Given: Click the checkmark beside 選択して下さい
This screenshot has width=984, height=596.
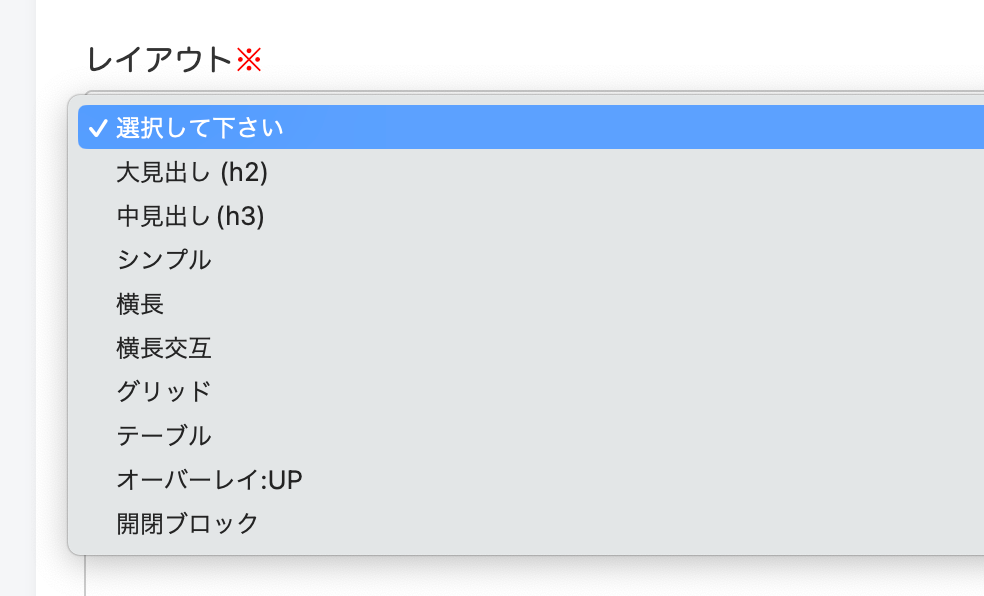Looking at the screenshot, I should 97,128.
